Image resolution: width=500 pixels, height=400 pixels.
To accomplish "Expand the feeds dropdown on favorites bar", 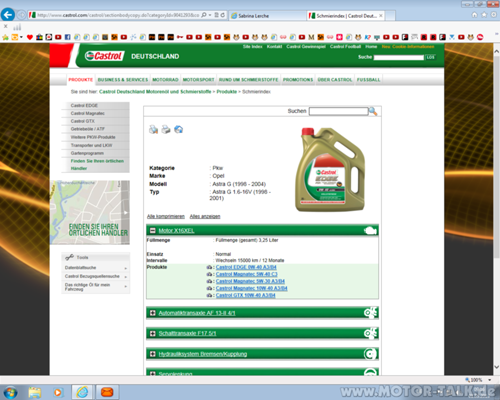I will pos(21,37).
